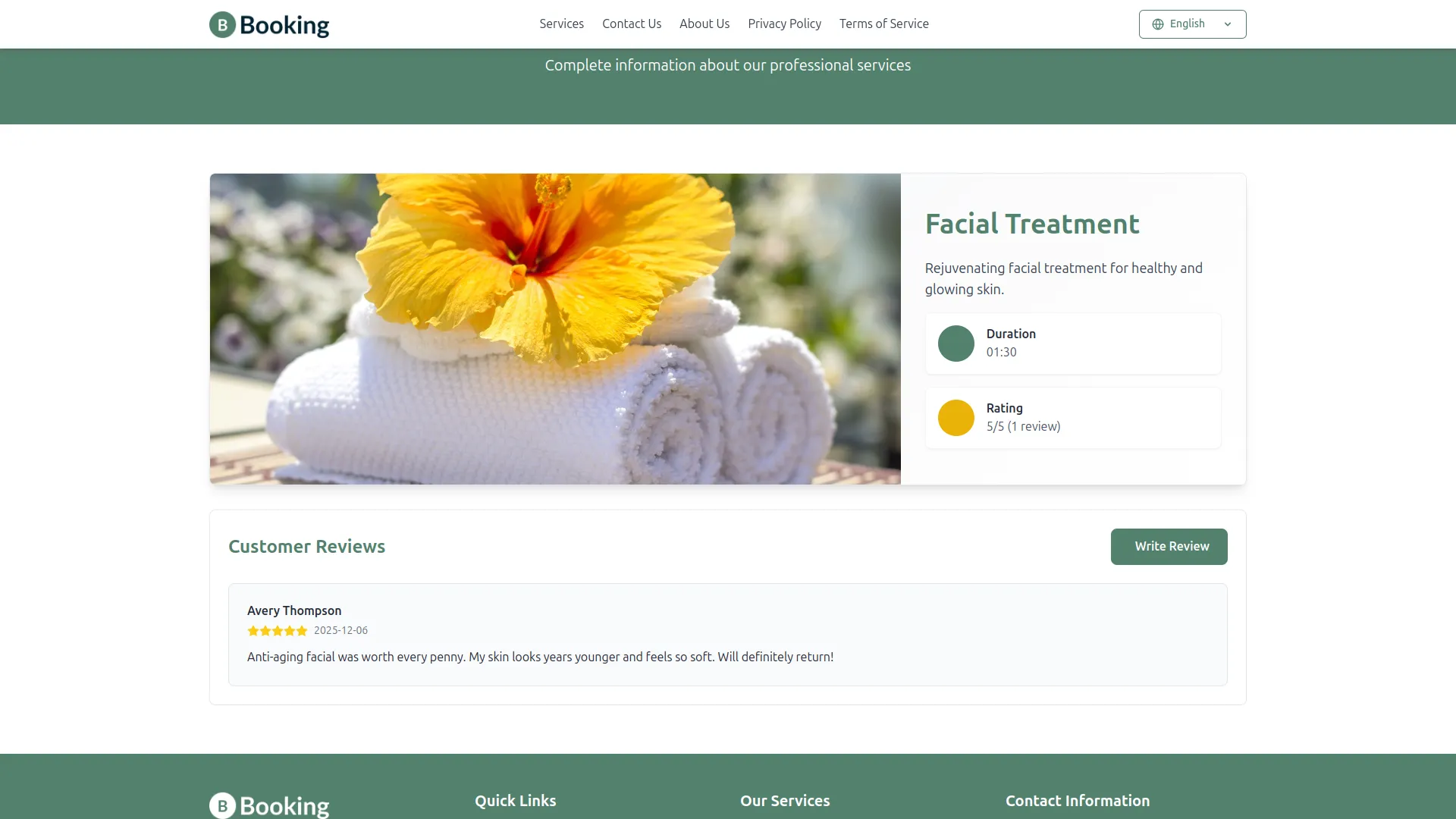Click the five-star rating on Avery's review

pyautogui.click(x=277, y=631)
